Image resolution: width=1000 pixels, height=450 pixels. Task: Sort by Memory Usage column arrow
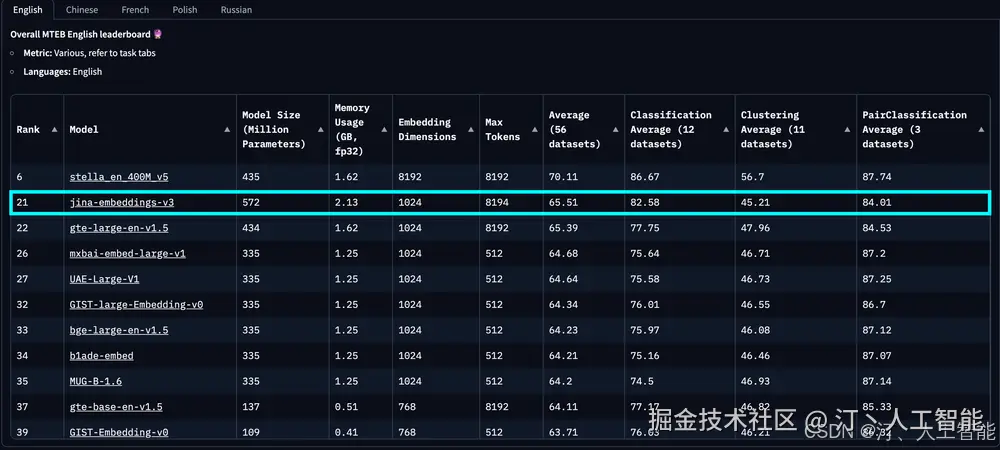click(x=384, y=129)
